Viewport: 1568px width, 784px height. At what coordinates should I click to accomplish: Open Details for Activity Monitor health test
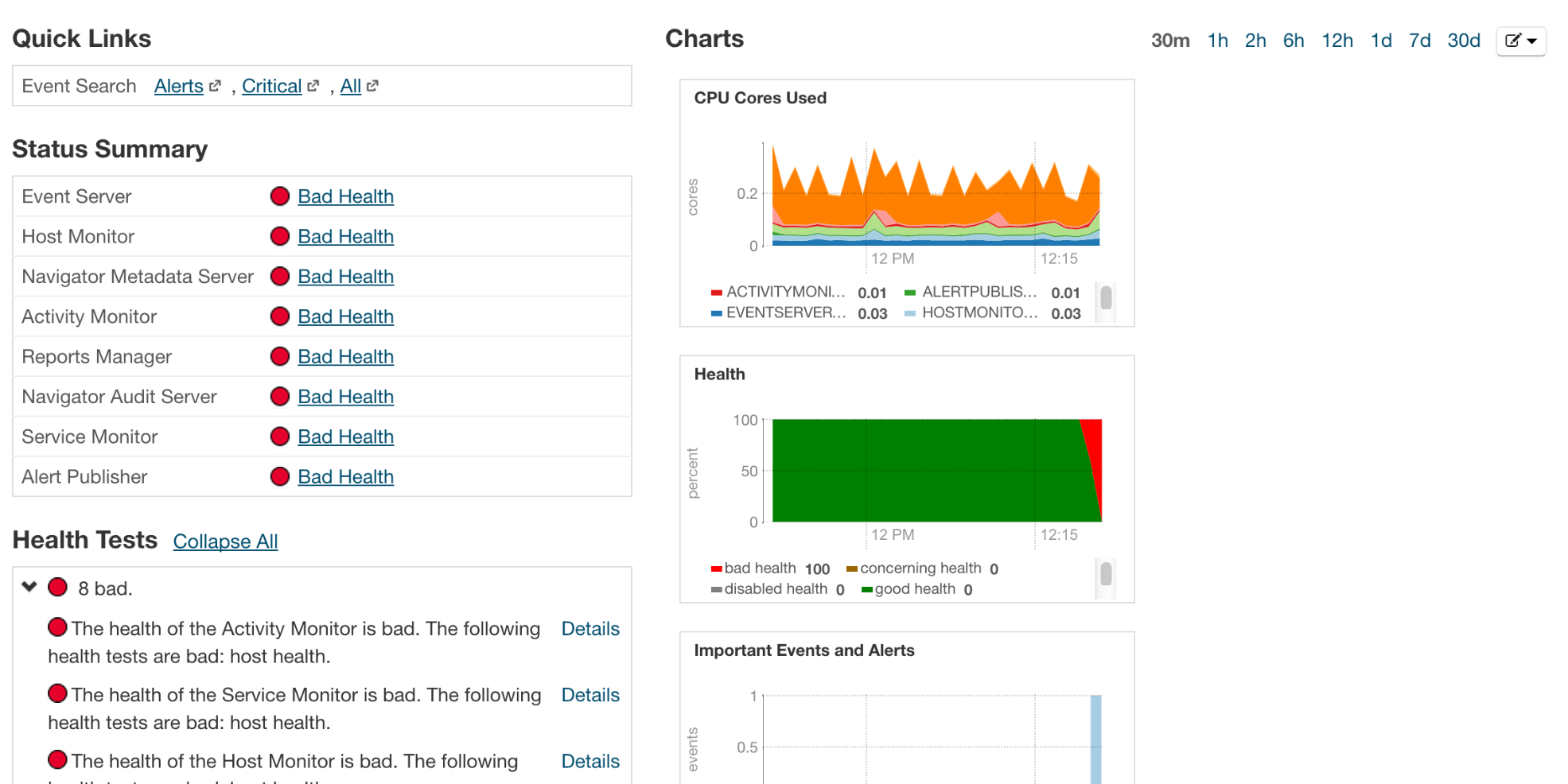pyautogui.click(x=589, y=629)
